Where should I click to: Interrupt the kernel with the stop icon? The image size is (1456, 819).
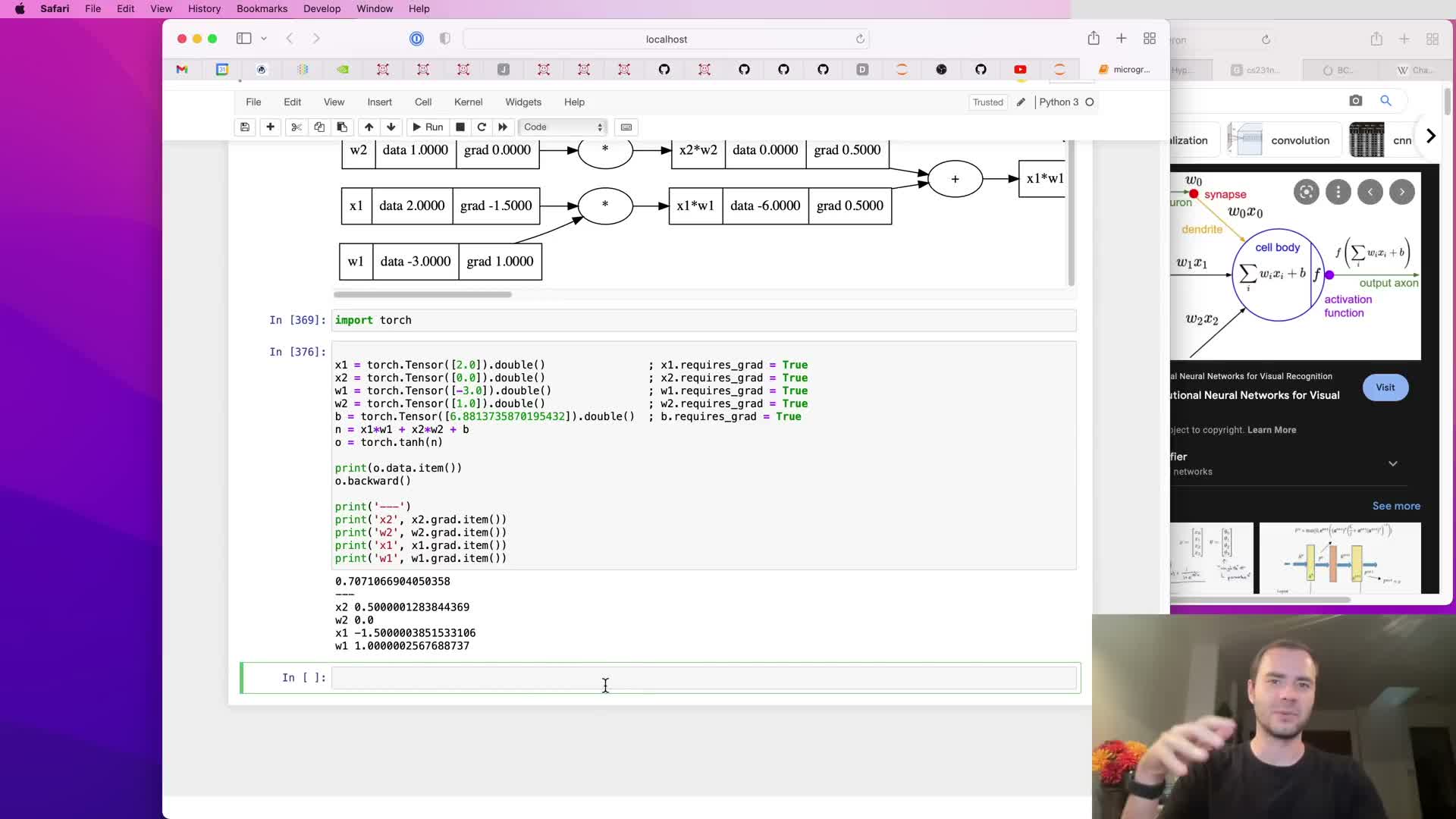tap(460, 127)
